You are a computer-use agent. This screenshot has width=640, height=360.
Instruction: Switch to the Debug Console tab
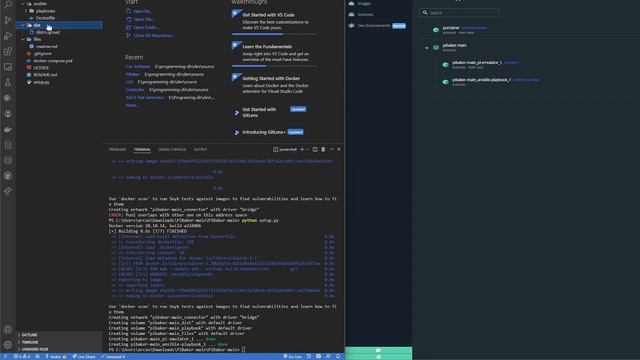tap(172, 149)
